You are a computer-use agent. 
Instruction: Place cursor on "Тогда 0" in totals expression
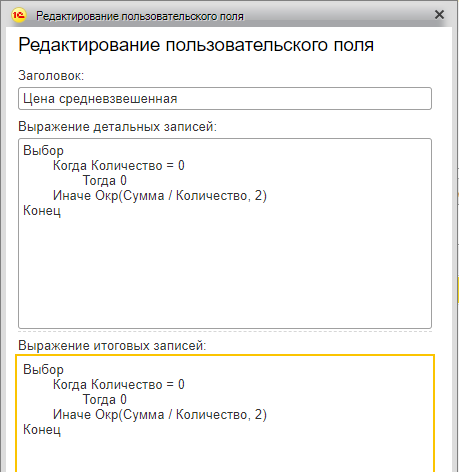pyautogui.click(x=105, y=400)
